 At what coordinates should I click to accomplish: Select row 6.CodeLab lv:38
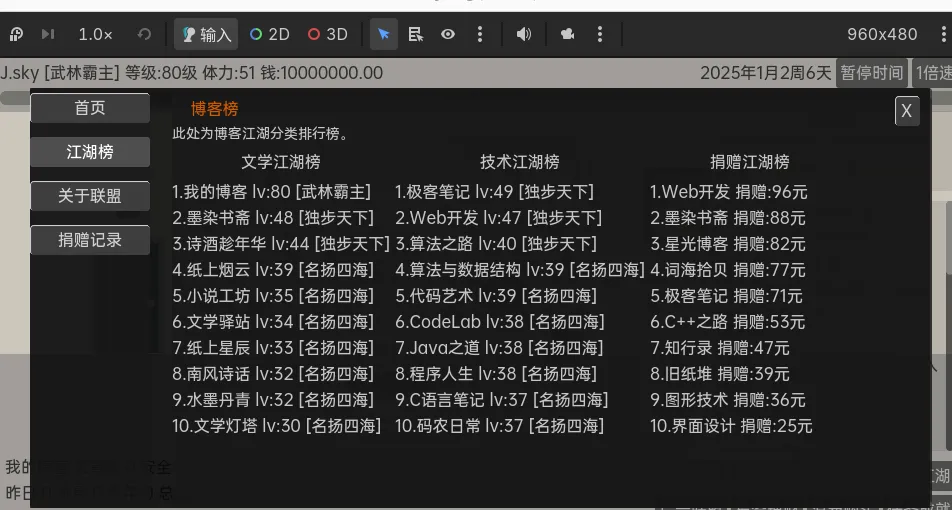500,322
